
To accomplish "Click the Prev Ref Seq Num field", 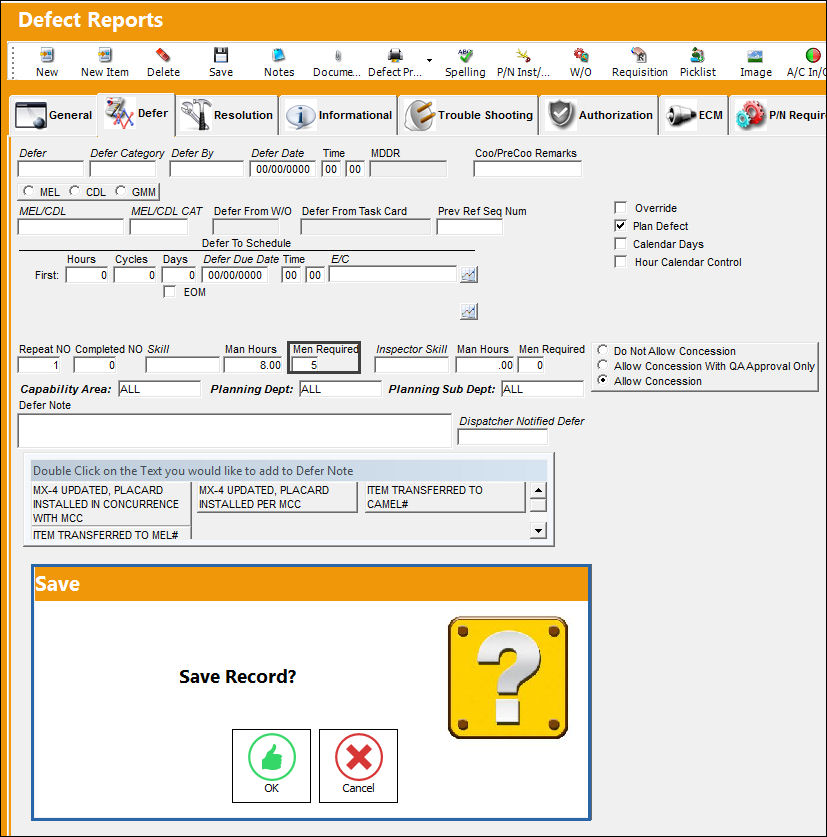I will coord(469,227).
